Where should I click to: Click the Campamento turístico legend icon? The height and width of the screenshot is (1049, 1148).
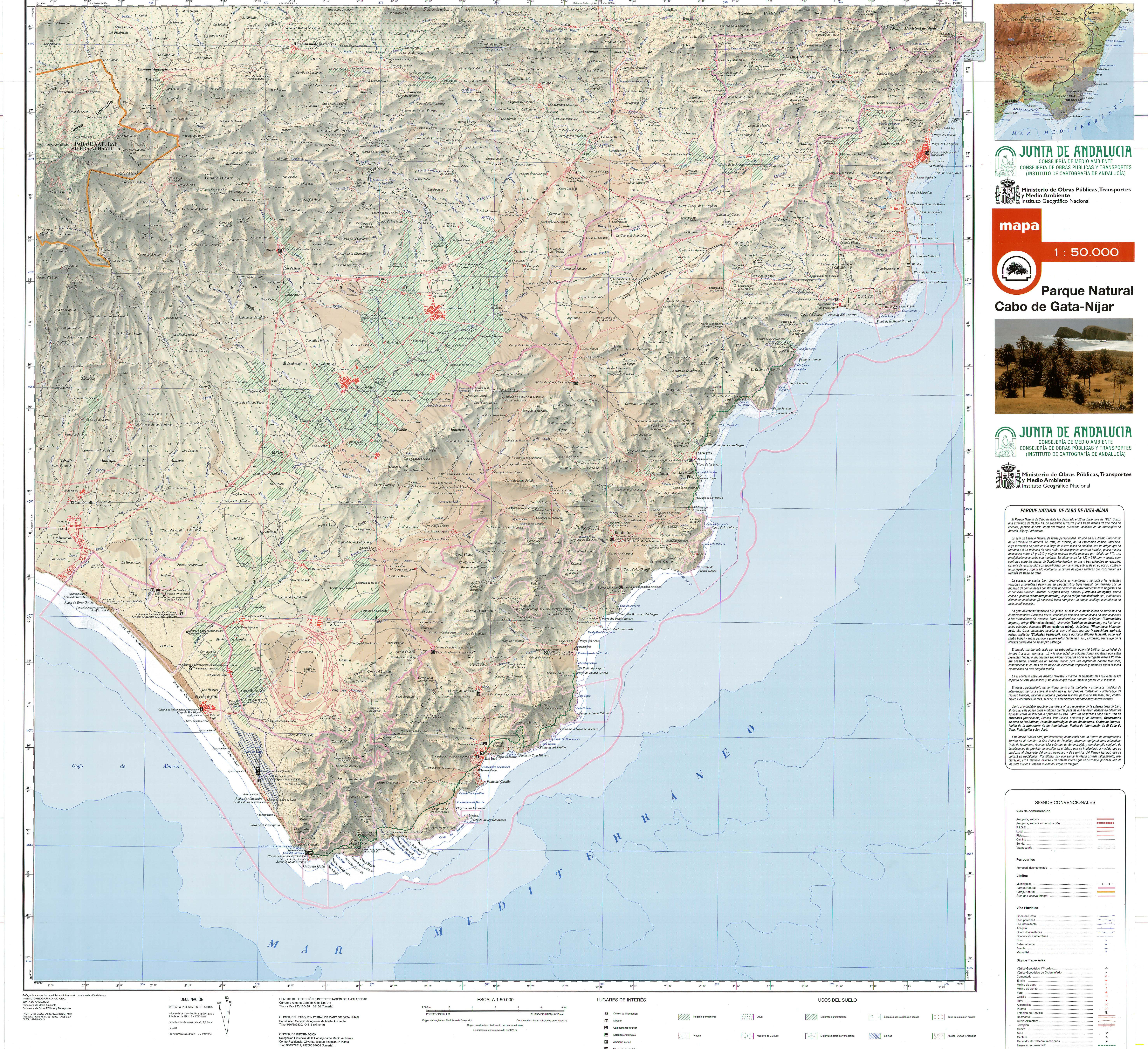pyautogui.click(x=607, y=1028)
